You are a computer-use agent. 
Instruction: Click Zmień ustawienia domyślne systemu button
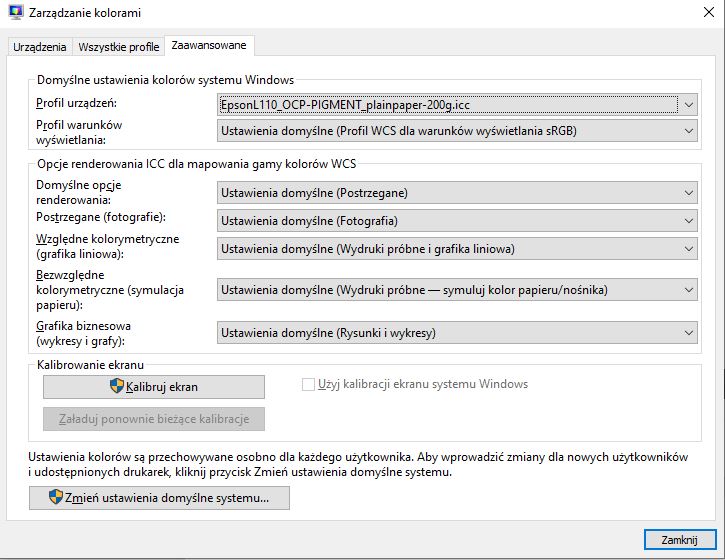pos(160,498)
